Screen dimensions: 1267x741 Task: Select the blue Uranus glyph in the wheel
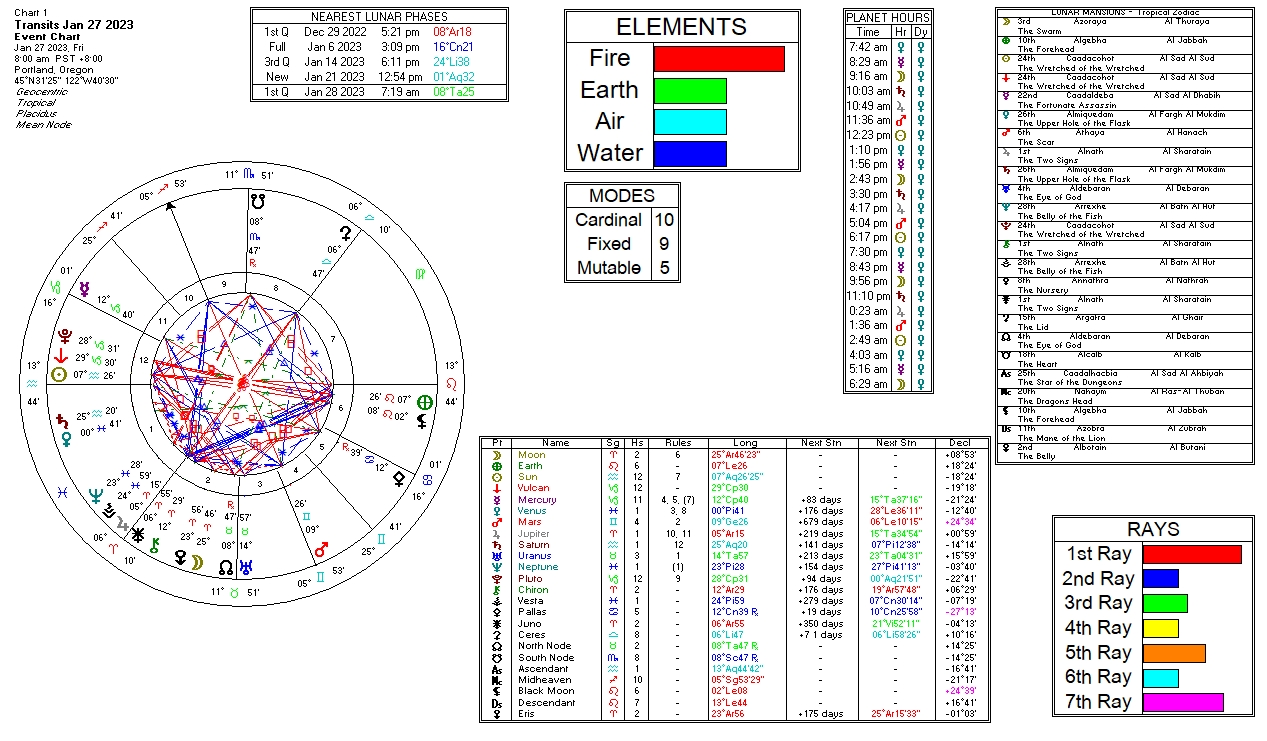coord(246,567)
